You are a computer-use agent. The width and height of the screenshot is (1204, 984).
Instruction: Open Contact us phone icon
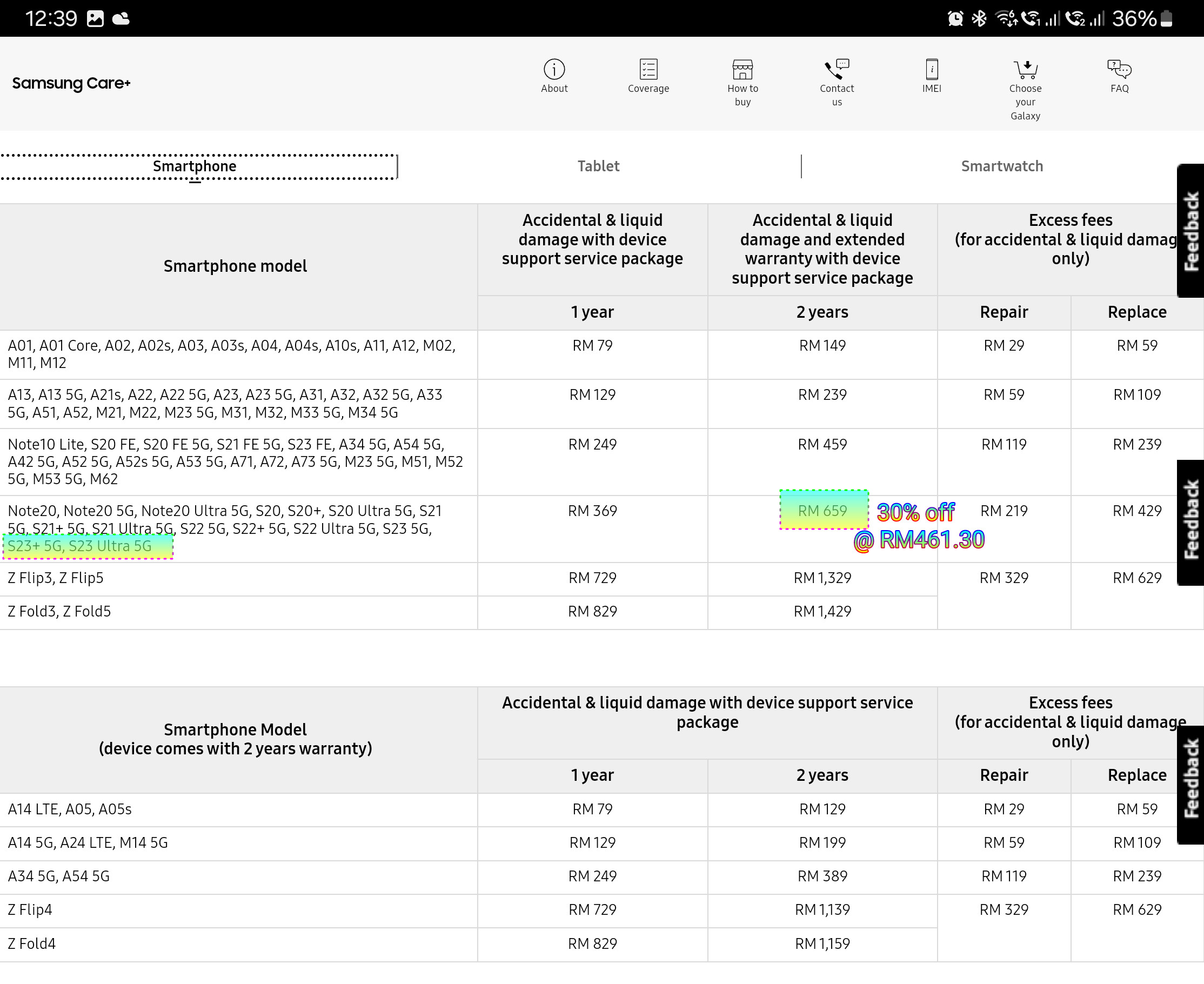pyautogui.click(x=837, y=69)
